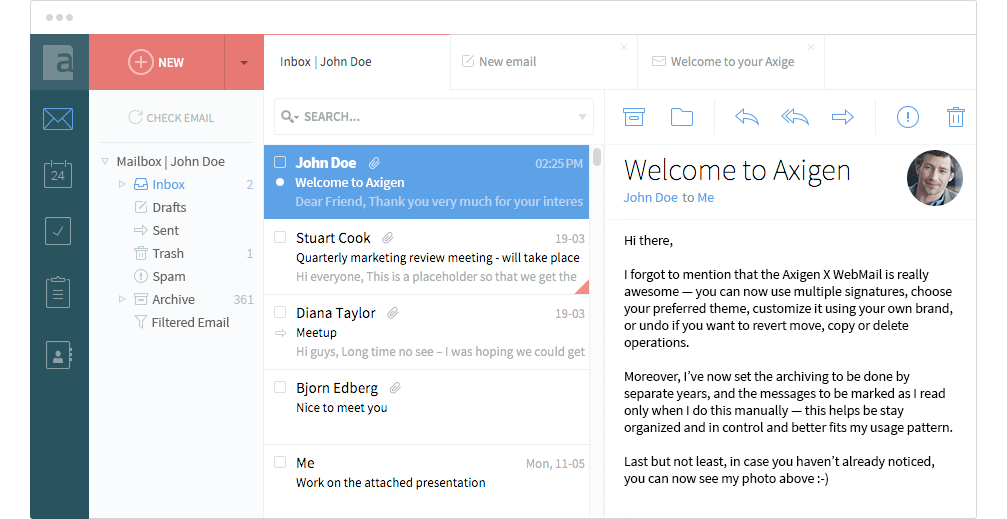Image resolution: width=1007 pixels, height=519 pixels.
Task: Select the Stuart Cook message checkbox
Action: click(280, 238)
